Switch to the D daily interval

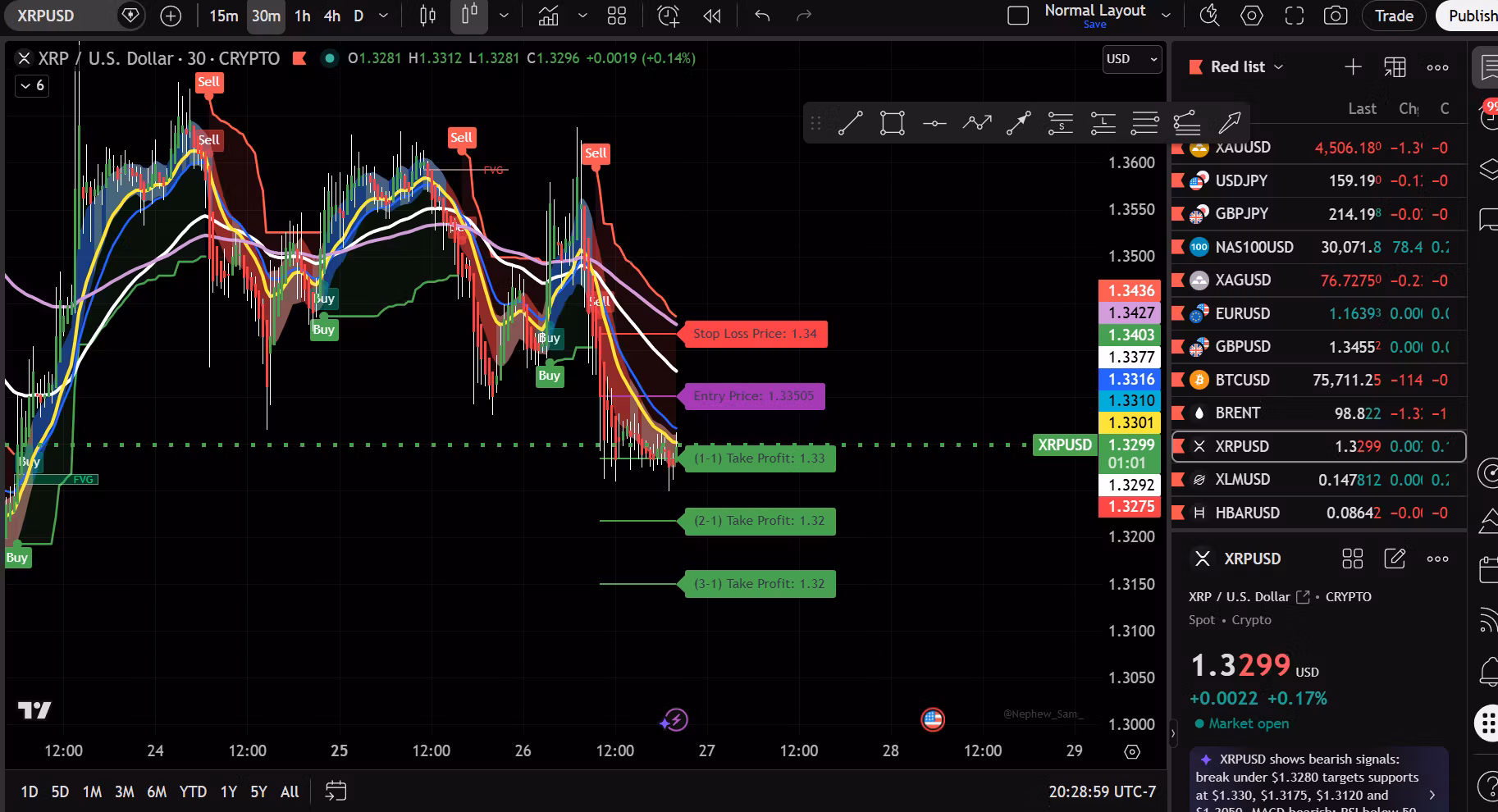(x=359, y=16)
